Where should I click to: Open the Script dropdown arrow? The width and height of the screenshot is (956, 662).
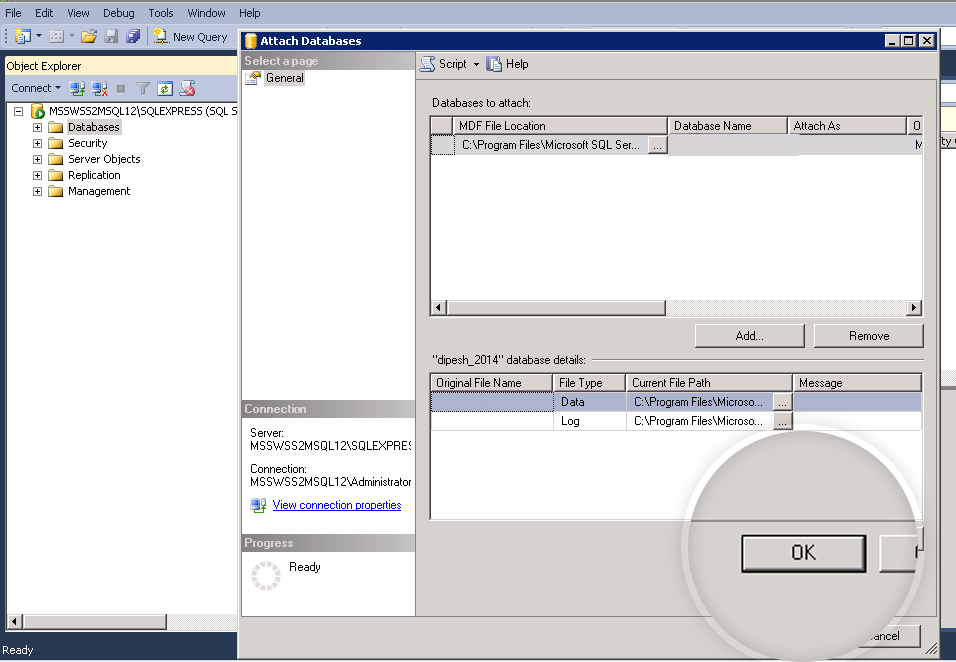pyautogui.click(x=476, y=64)
